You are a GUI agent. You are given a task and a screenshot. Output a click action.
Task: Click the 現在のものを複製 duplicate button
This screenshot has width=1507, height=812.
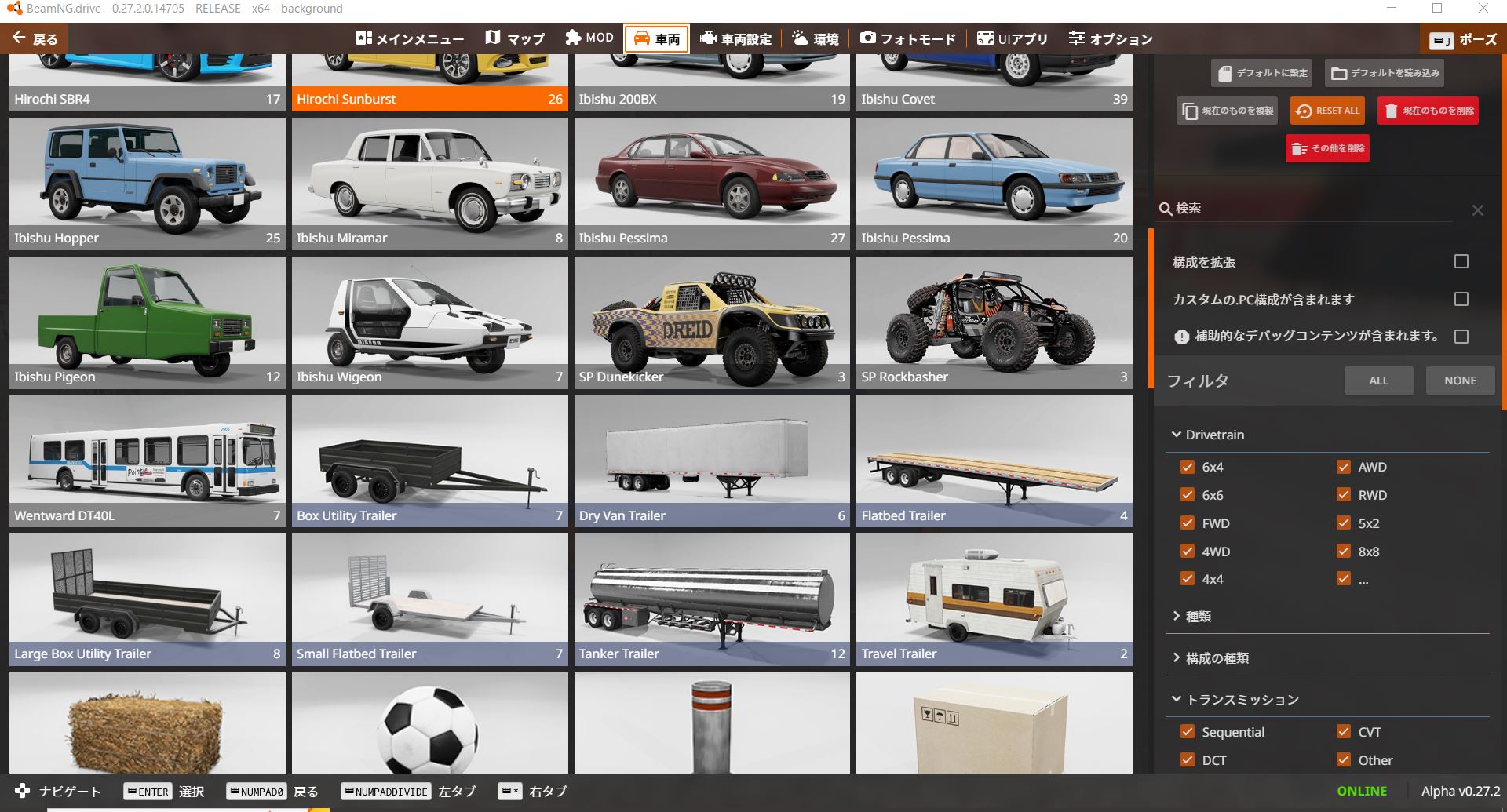pyautogui.click(x=1228, y=111)
